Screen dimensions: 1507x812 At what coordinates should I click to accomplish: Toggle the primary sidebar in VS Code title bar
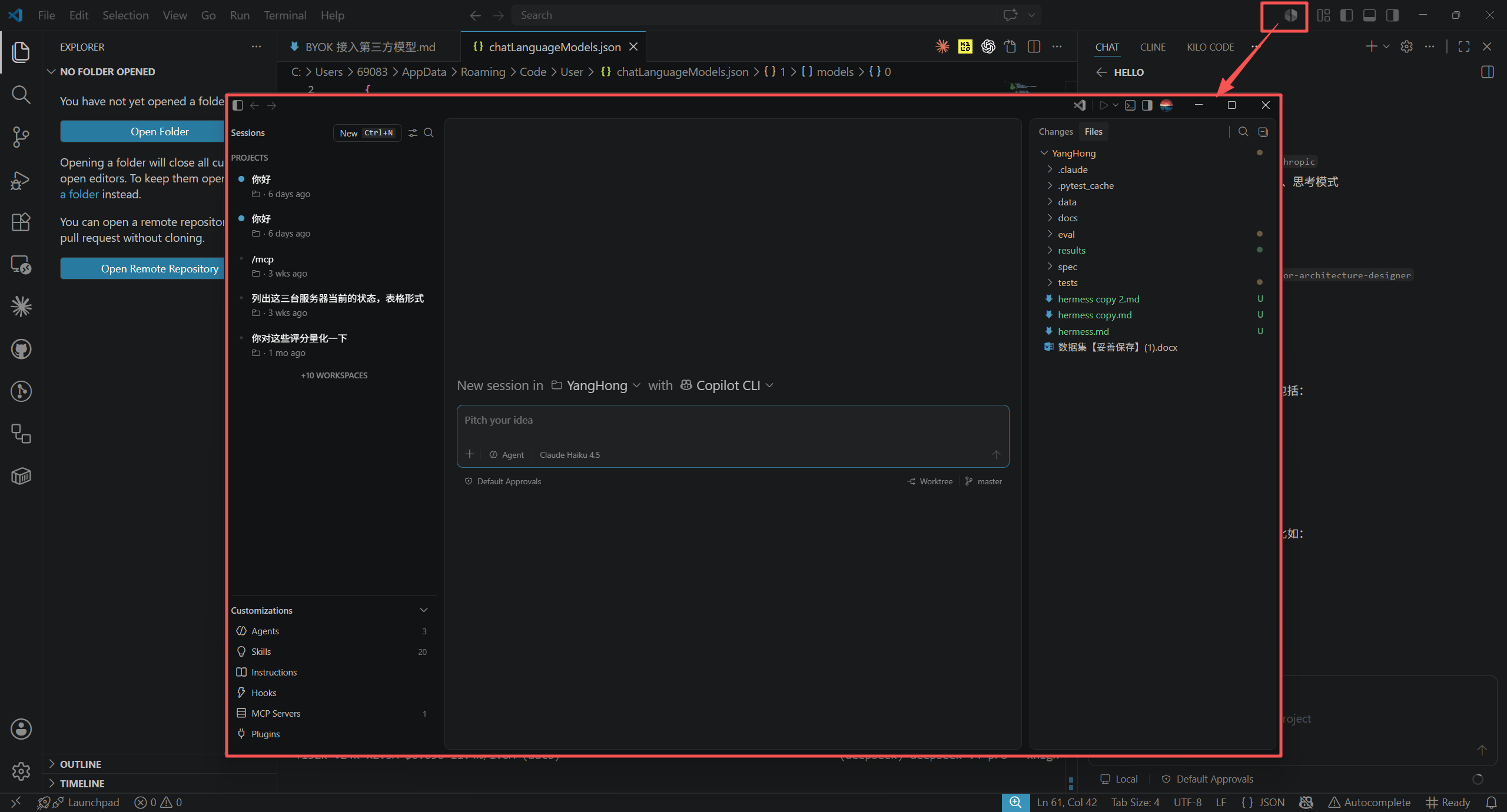pos(1346,15)
